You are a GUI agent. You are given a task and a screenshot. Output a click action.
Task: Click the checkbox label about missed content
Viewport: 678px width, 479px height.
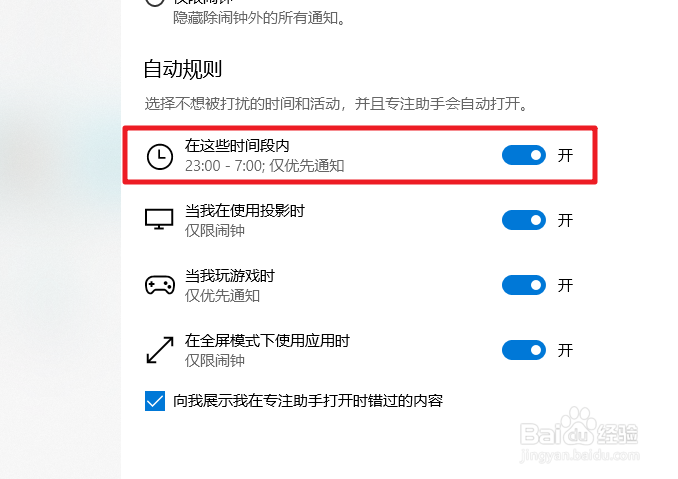click(308, 401)
